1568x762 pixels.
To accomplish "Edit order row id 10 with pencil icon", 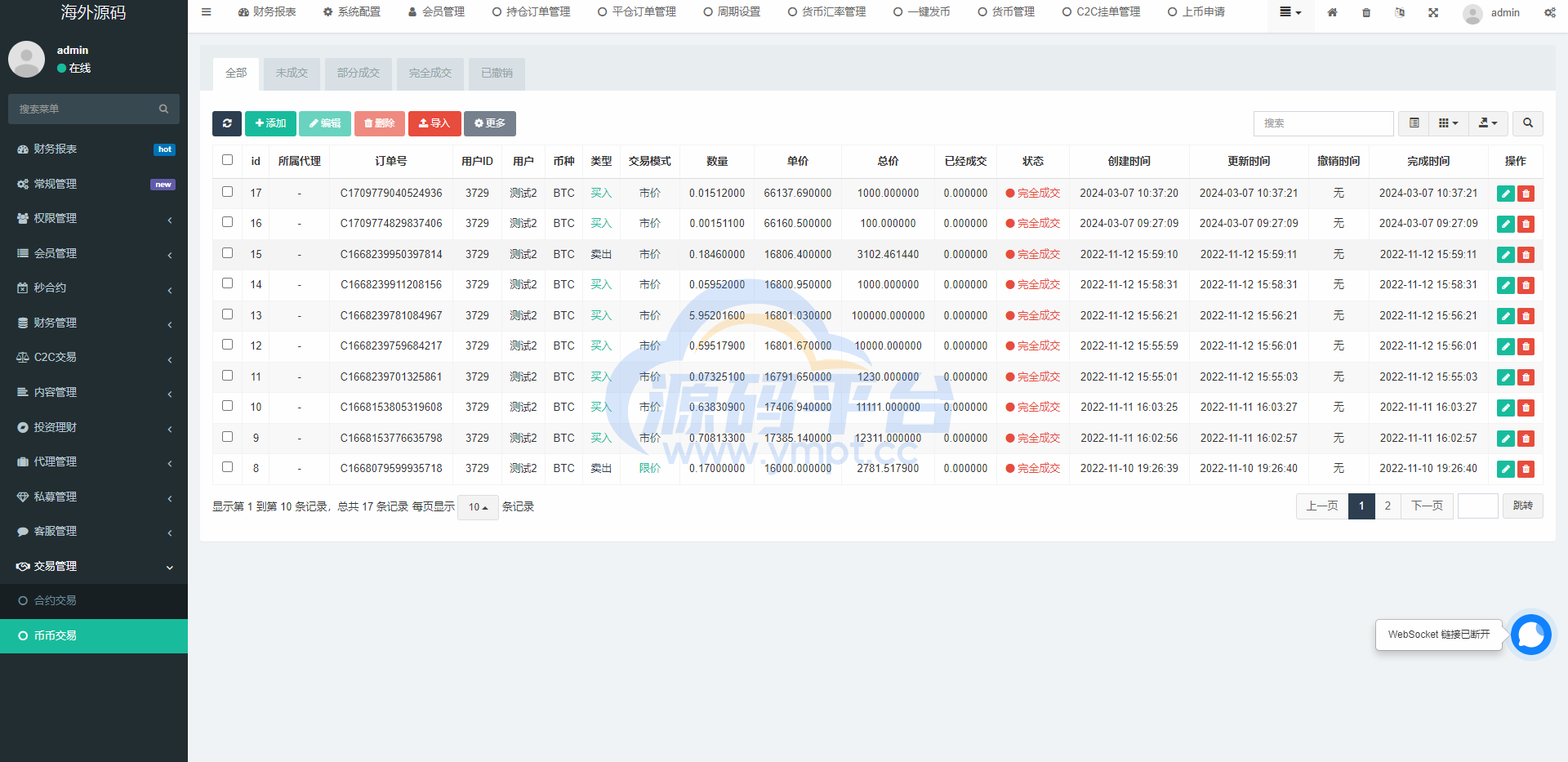I will 1505,408.
